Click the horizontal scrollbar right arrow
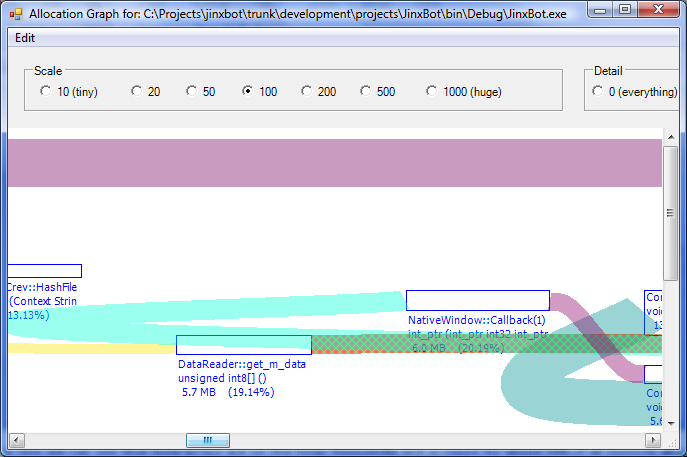 click(654, 440)
